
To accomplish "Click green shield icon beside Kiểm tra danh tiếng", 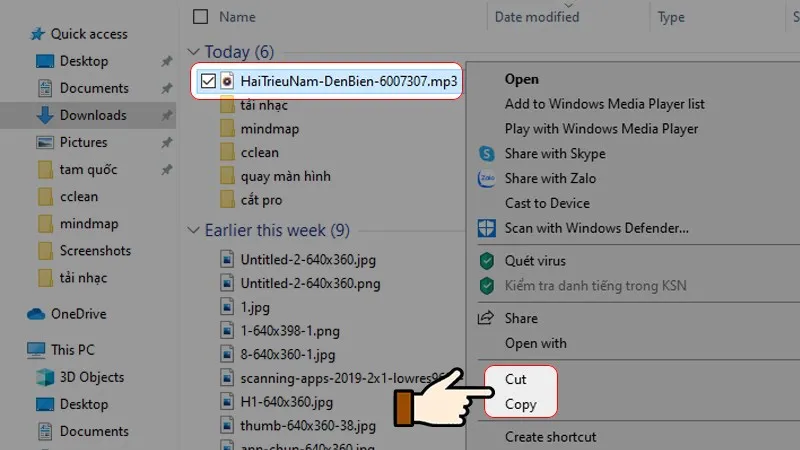I will 487,286.
